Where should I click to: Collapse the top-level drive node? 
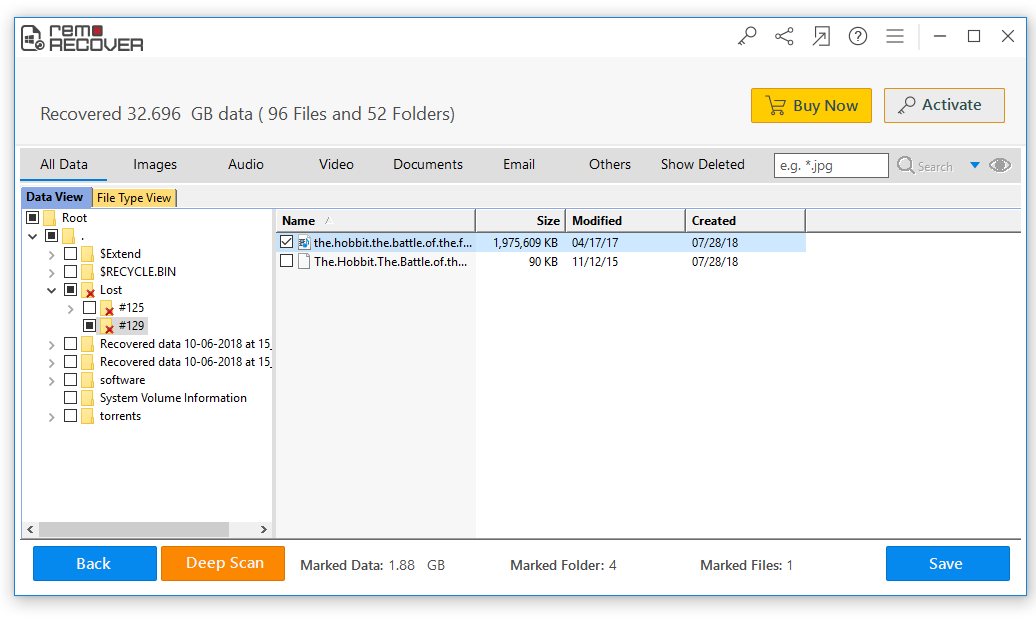(32, 236)
